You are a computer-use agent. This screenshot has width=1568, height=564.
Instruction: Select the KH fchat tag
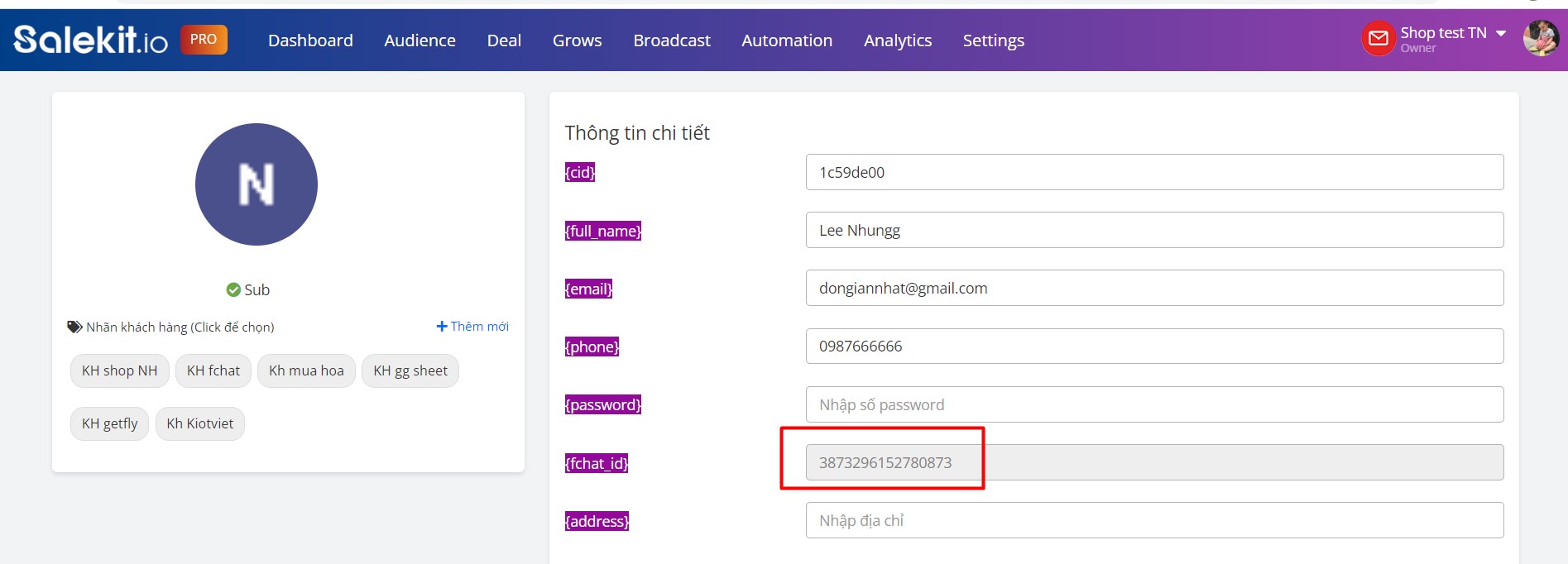[213, 370]
